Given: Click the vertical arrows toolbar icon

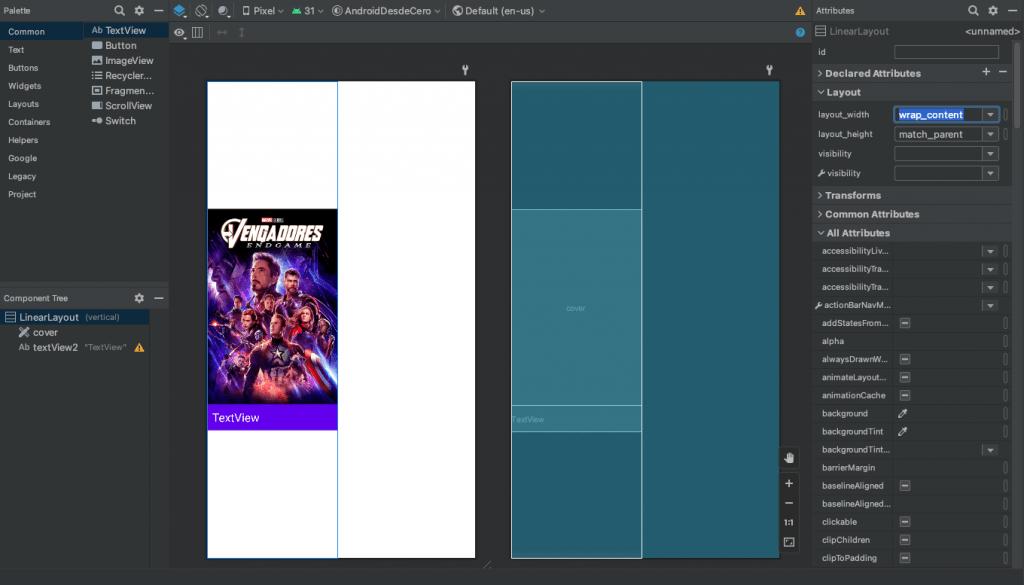Looking at the screenshot, I should click(x=242, y=32).
